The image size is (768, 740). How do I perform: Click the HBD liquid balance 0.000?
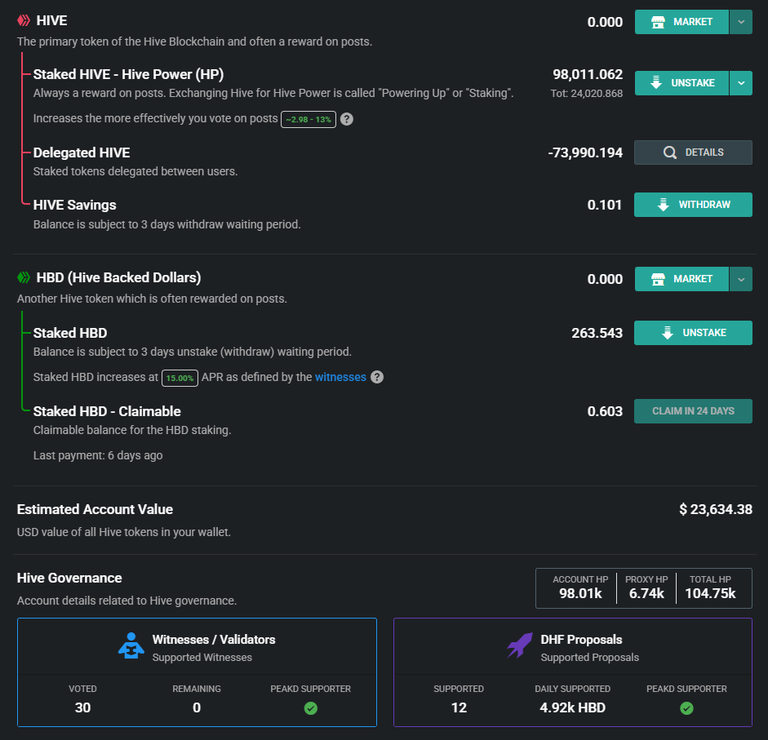coord(605,280)
